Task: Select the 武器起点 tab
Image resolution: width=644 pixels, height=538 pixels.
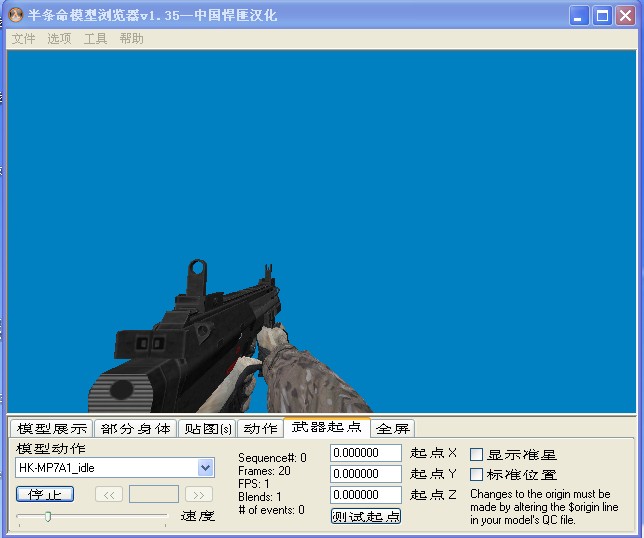Action: click(x=327, y=428)
